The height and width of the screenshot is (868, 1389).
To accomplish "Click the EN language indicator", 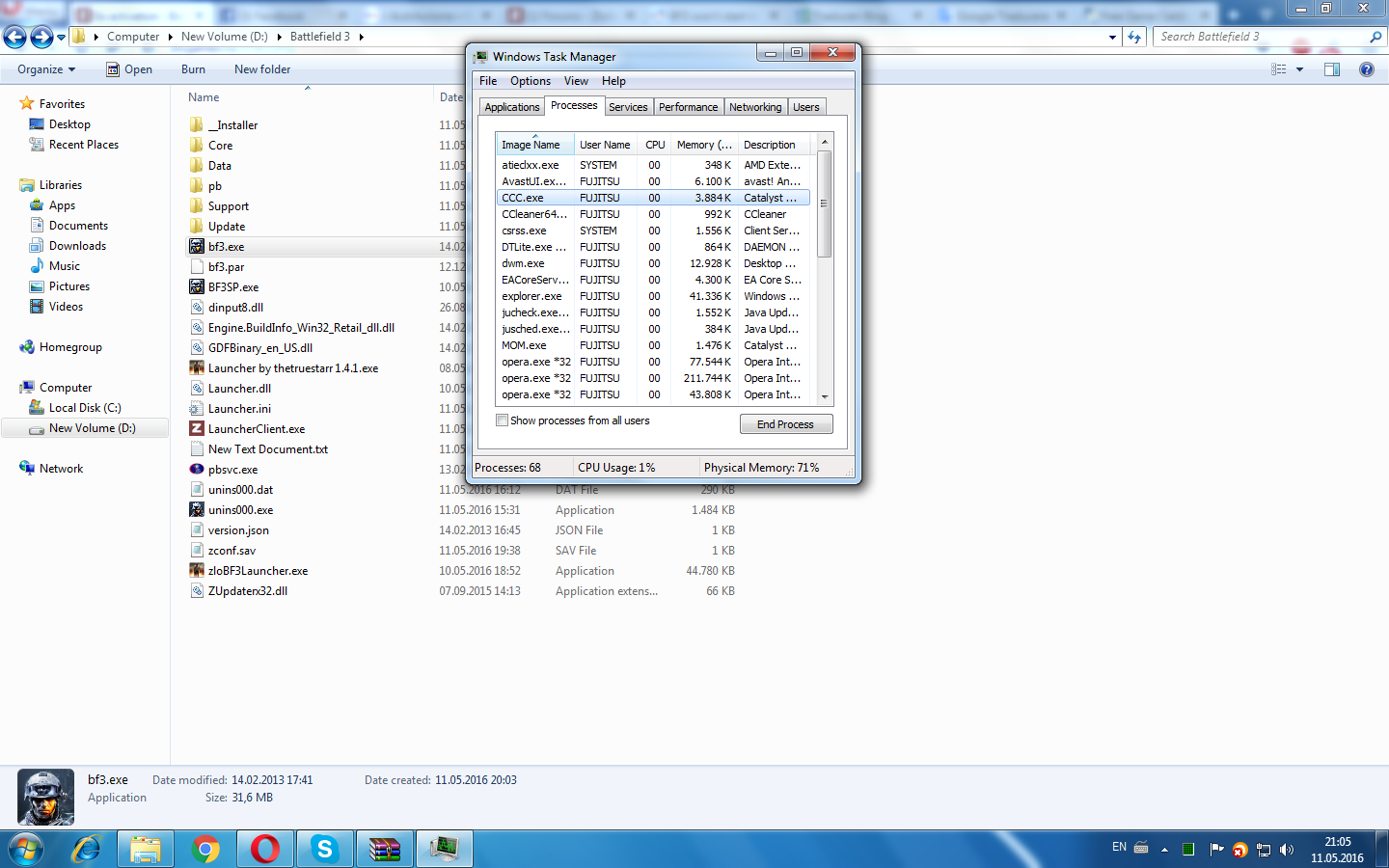I will [1119, 848].
